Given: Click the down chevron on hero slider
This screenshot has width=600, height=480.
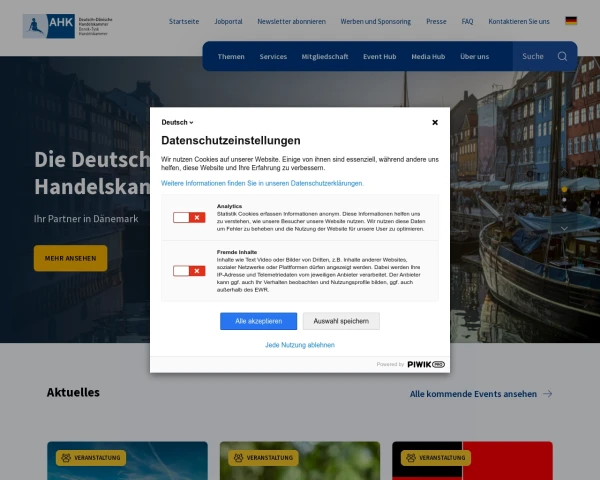Looking at the screenshot, I should click(x=564, y=228).
